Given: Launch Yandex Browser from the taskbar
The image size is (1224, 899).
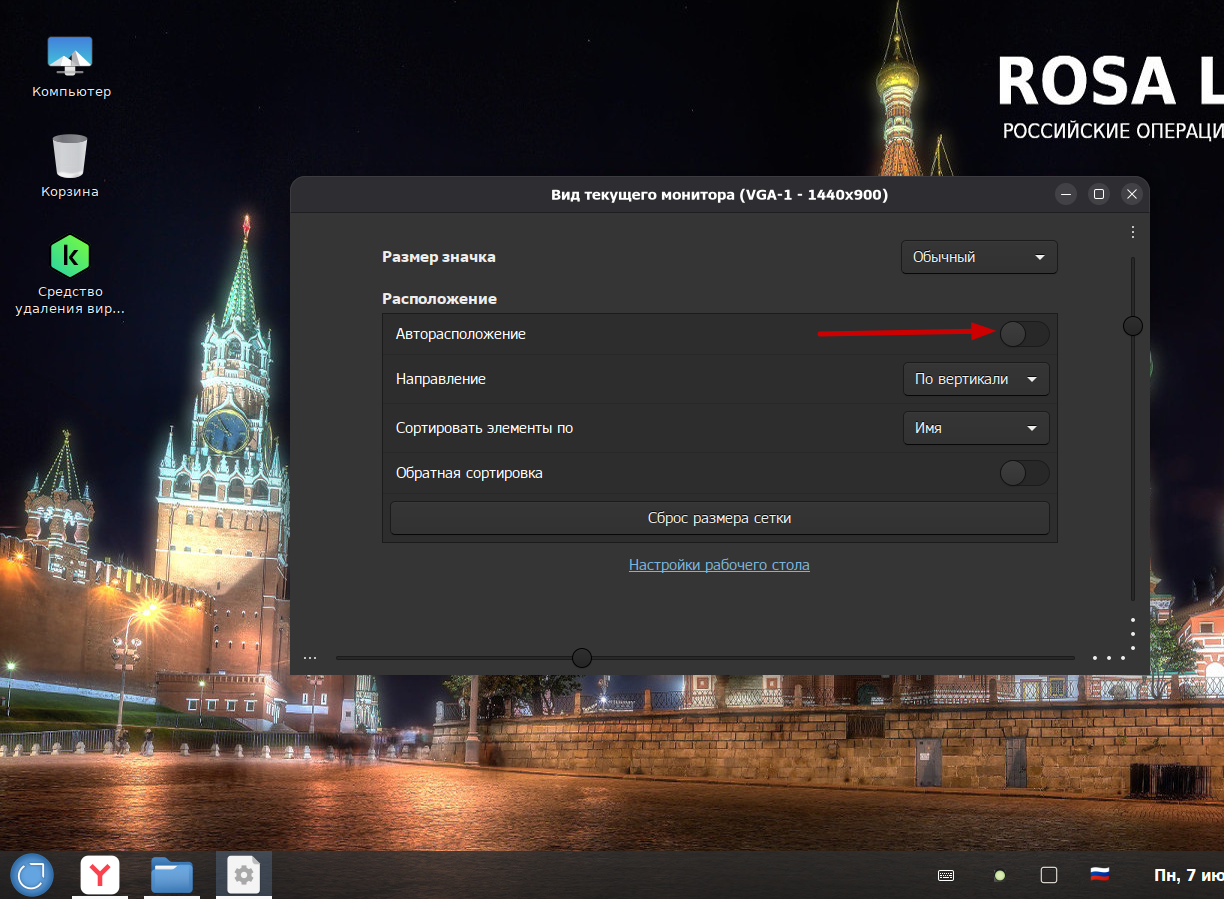Looking at the screenshot, I should [x=100, y=875].
